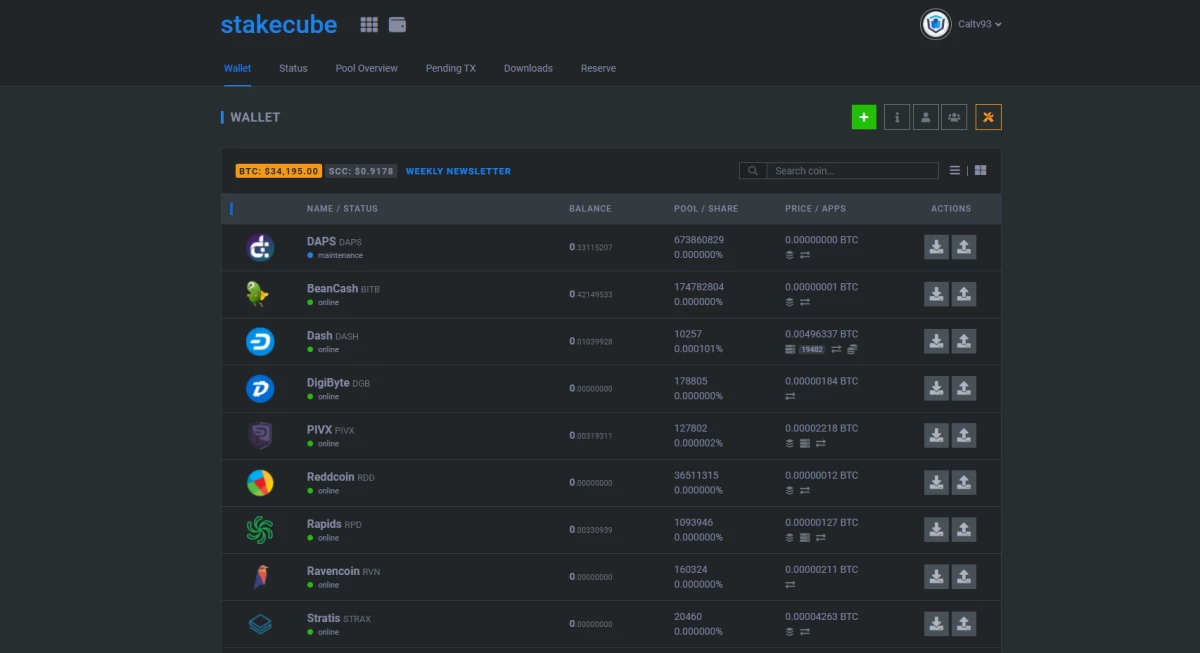Click the orange tools icon button
The width and height of the screenshot is (1200, 653).
click(x=989, y=117)
